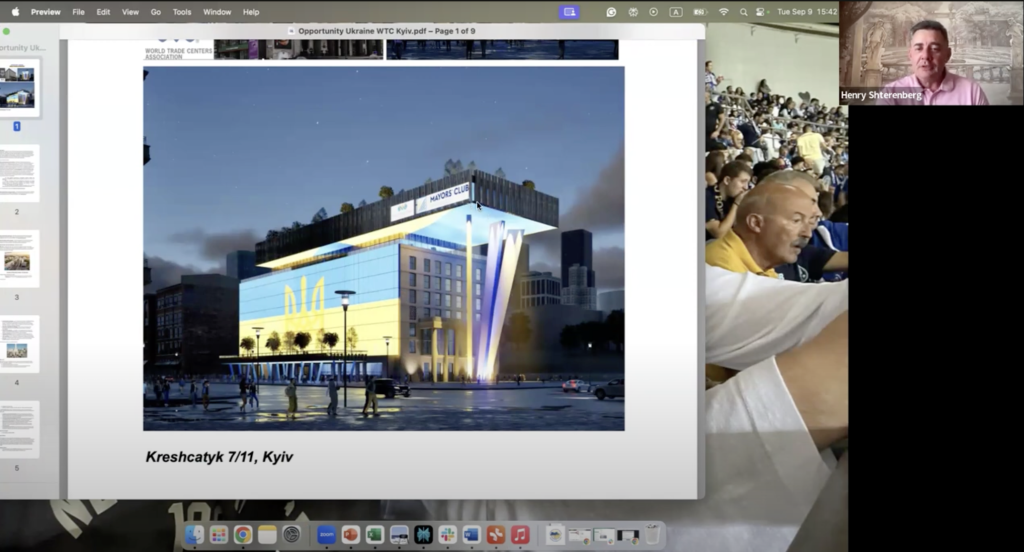The height and width of the screenshot is (552, 1024).
Task: Click the Henry Shterenberg name label
Action: pyautogui.click(x=881, y=95)
